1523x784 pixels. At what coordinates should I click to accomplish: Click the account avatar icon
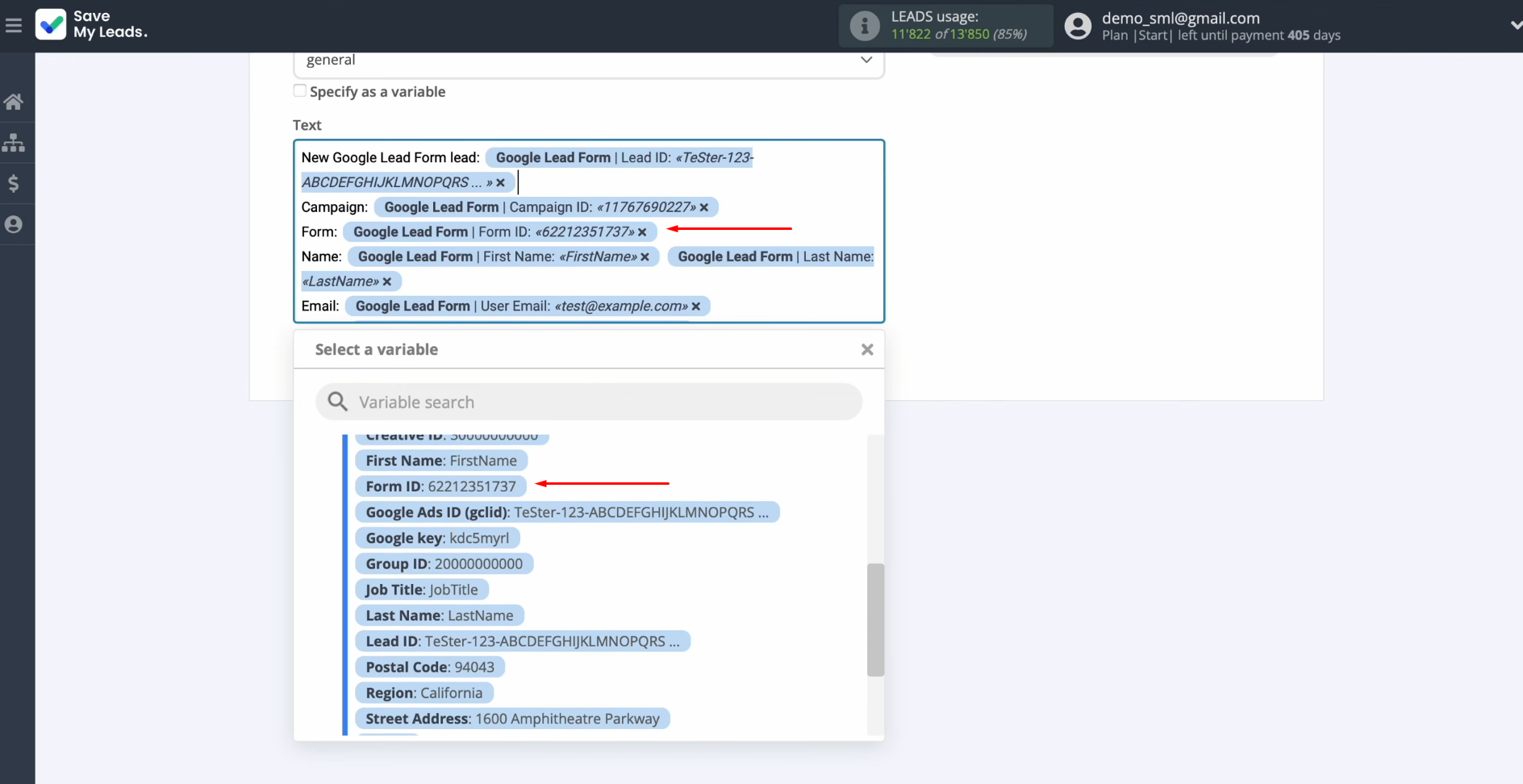[1078, 27]
